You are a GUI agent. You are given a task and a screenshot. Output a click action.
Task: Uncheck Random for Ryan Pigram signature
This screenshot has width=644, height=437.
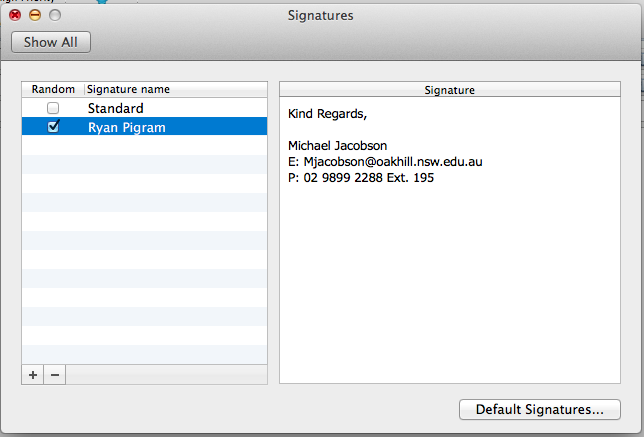tap(53, 126)
